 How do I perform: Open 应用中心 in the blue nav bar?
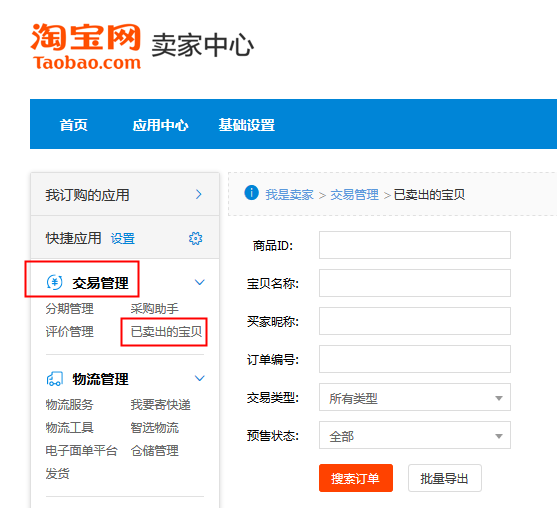pos(160,125)
